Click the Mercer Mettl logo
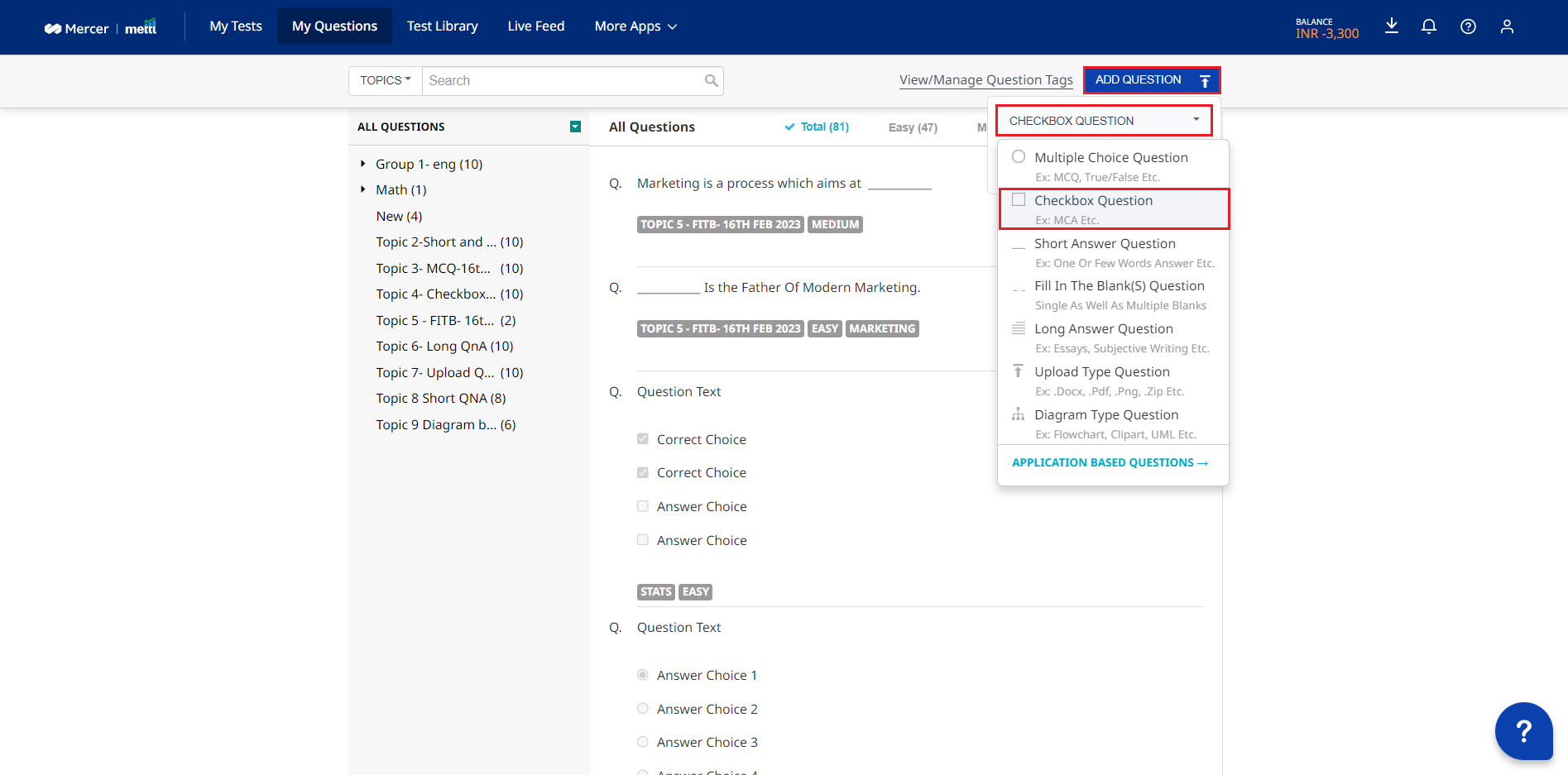Screen dimensions: 1568x775 point(100,27)
